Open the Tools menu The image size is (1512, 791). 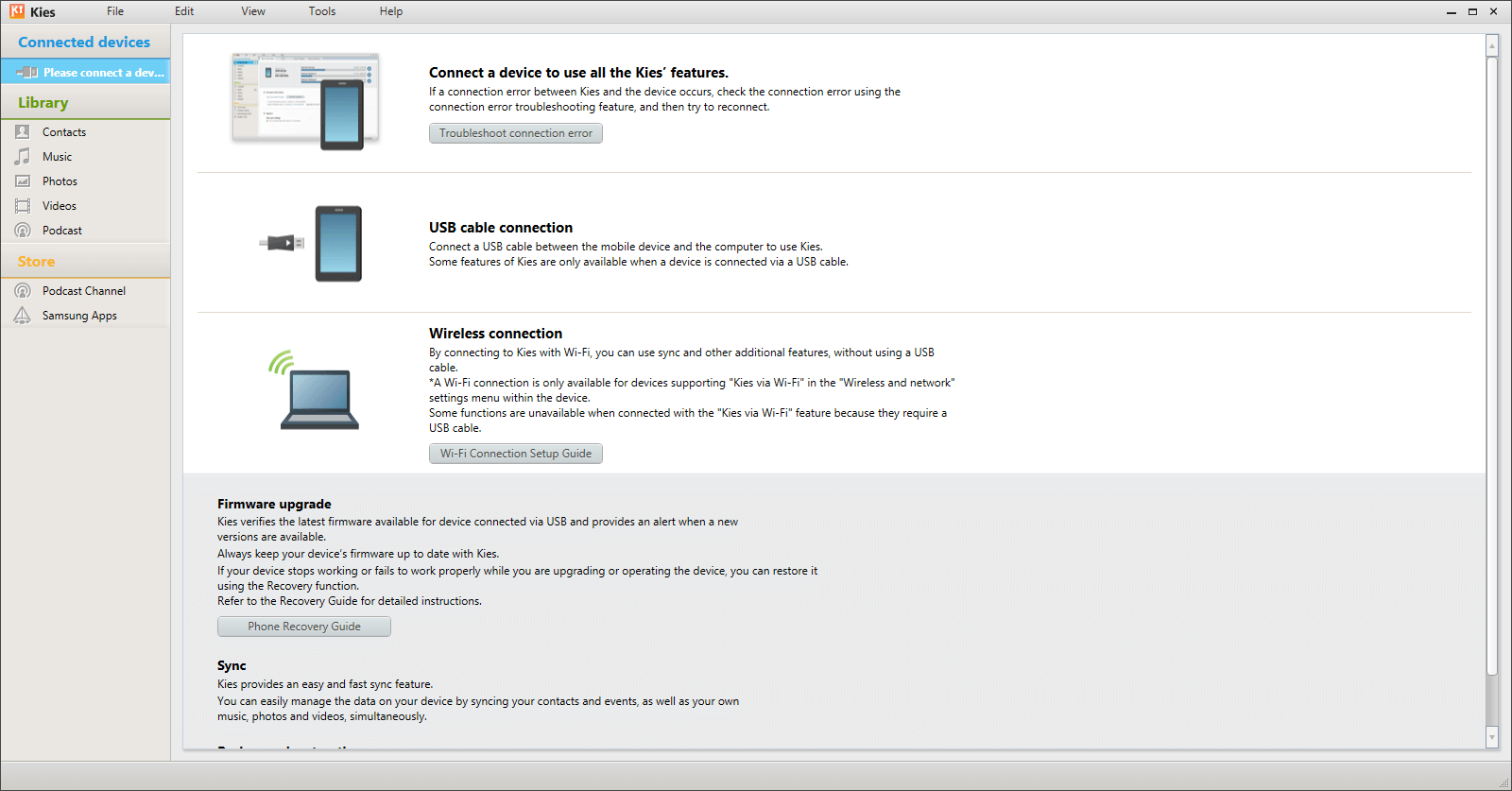[x=322, y=11]
